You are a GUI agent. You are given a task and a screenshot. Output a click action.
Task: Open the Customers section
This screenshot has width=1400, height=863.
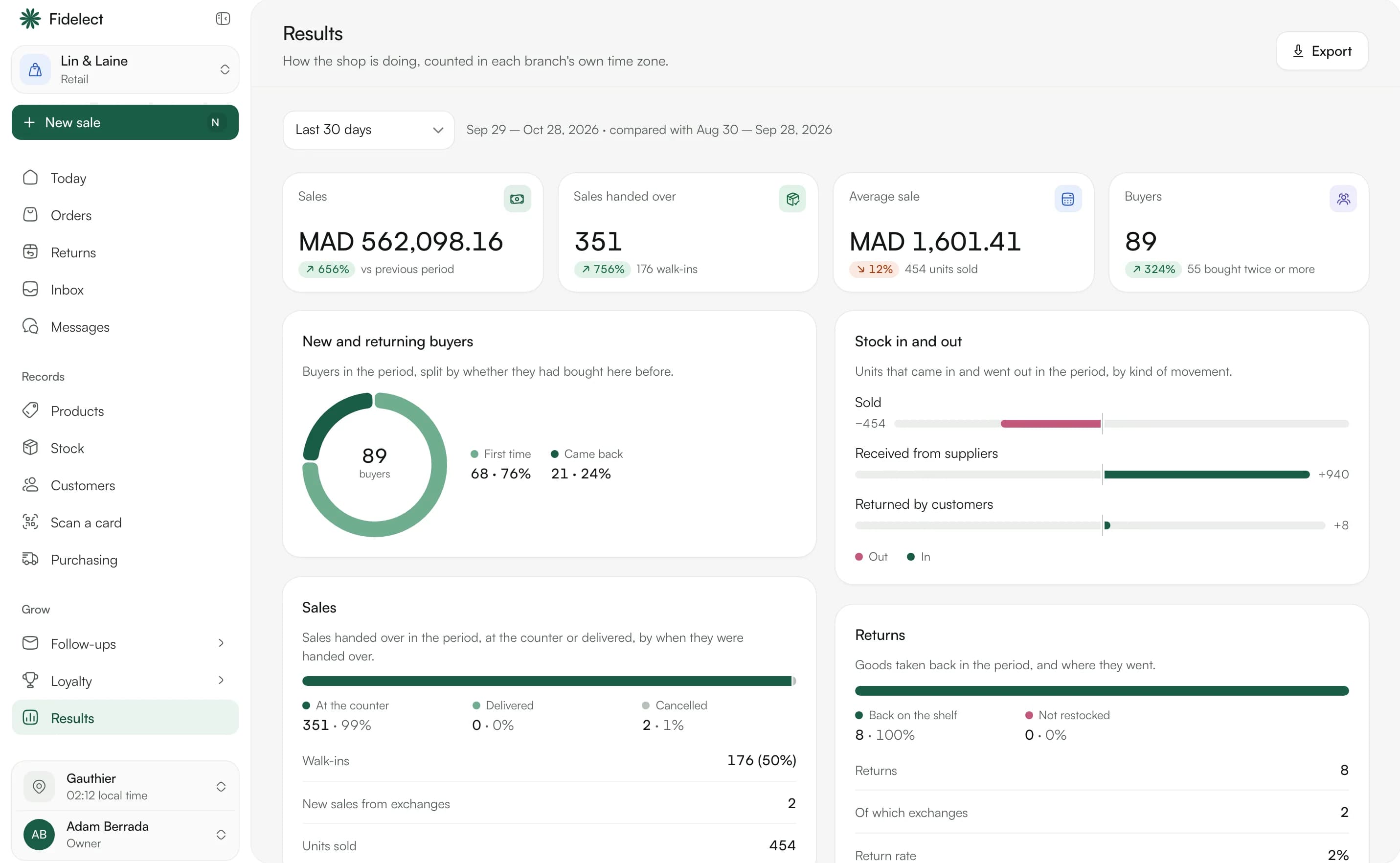pyautogui.click(x=125, y=485)
